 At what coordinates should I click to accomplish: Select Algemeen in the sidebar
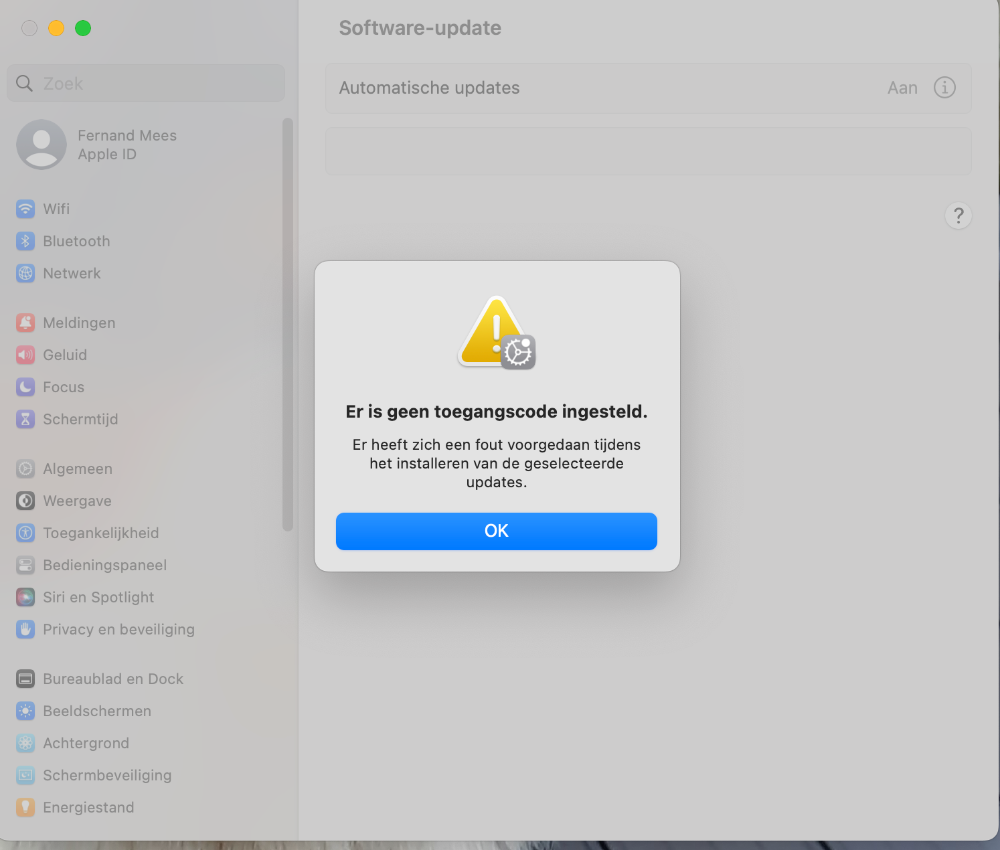pos(78,469)
